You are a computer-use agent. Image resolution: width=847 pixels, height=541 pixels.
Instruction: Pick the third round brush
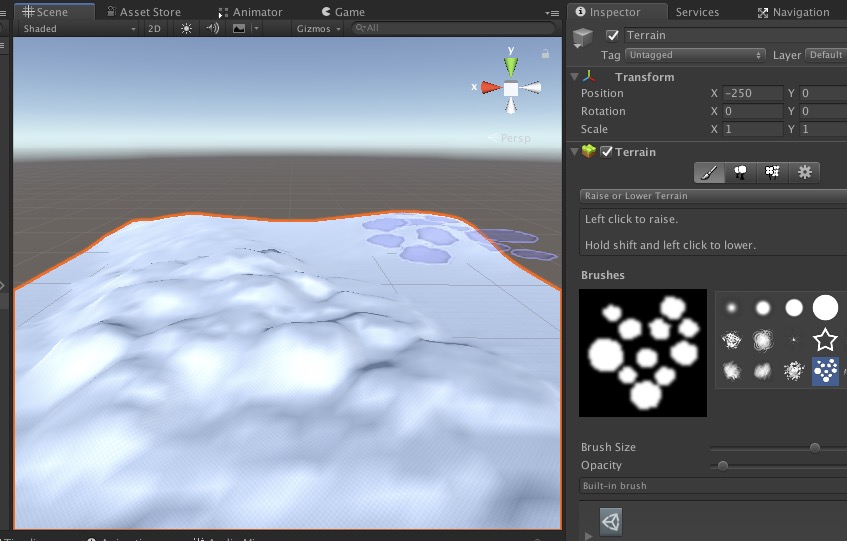pos(794,308)
